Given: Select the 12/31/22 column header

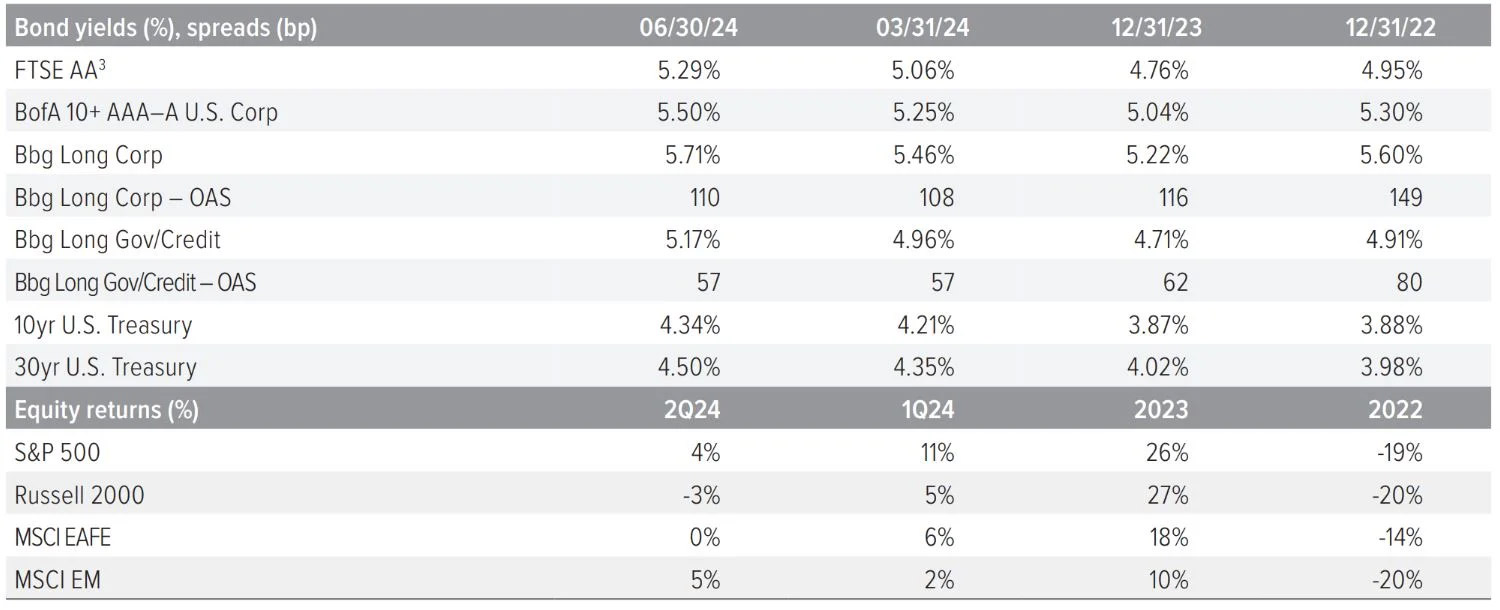Looking at the screenshot, I should (1390, 28).
